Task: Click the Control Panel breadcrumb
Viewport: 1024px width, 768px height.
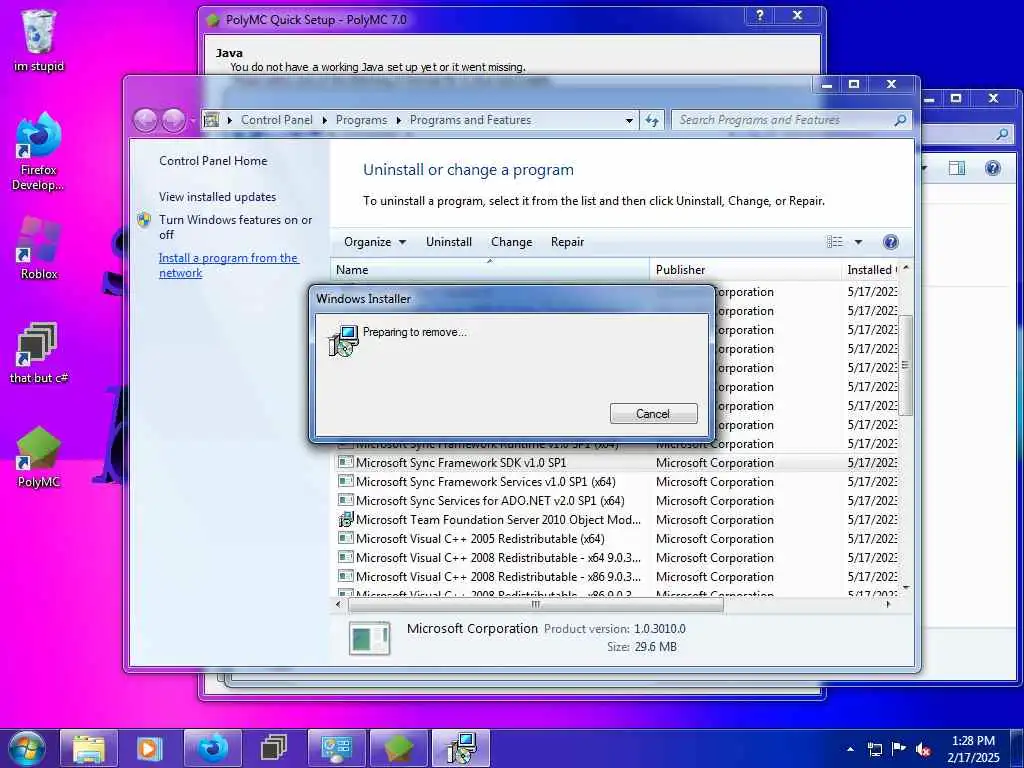Action: point(277,120)
